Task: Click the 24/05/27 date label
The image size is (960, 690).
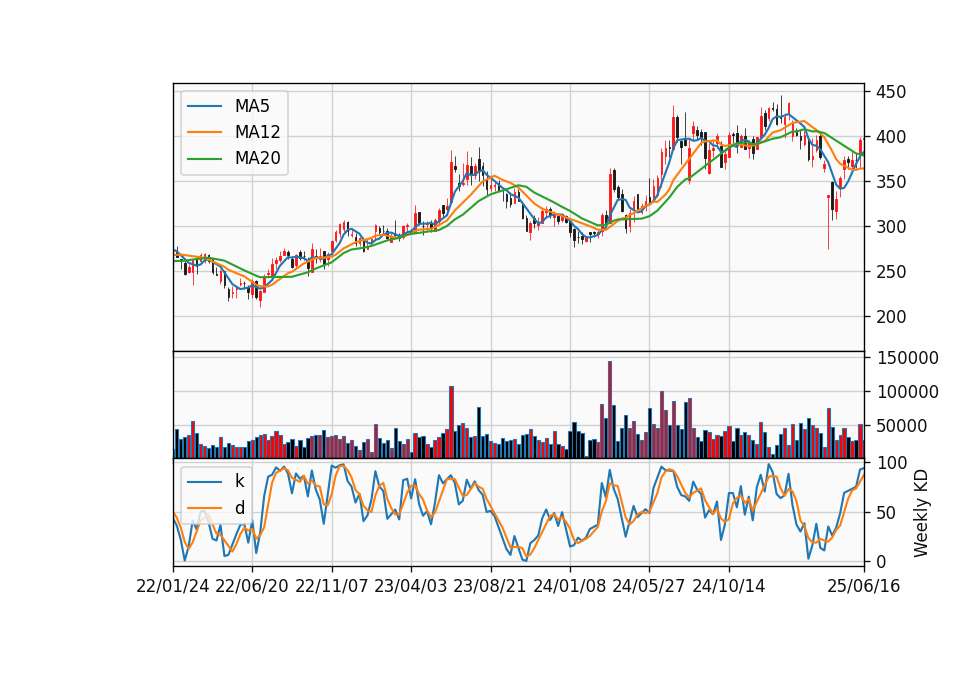Action: click(x=649, y=586)
